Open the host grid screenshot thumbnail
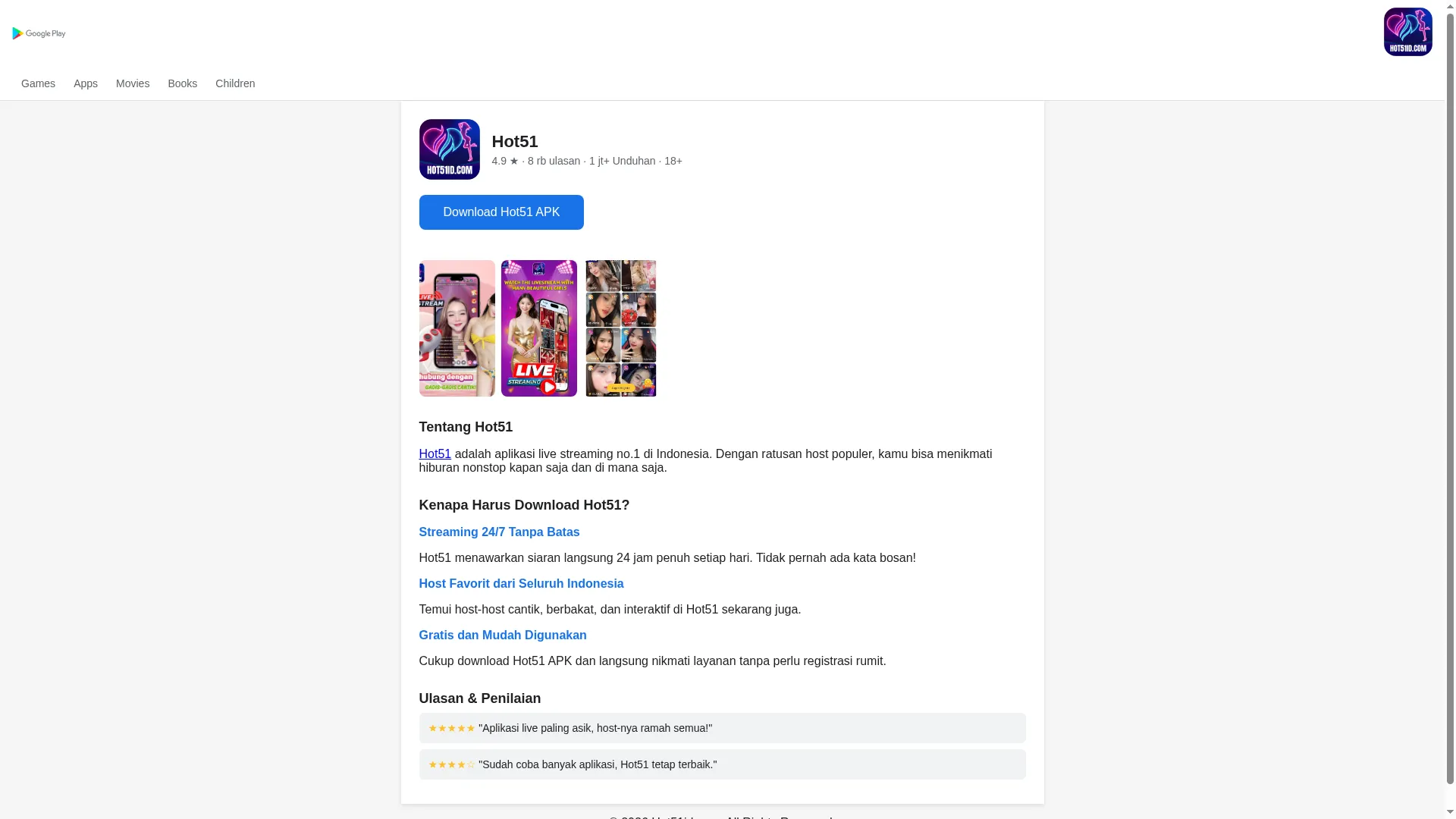This screenshot has width=1456, height=819. (620, 328)
